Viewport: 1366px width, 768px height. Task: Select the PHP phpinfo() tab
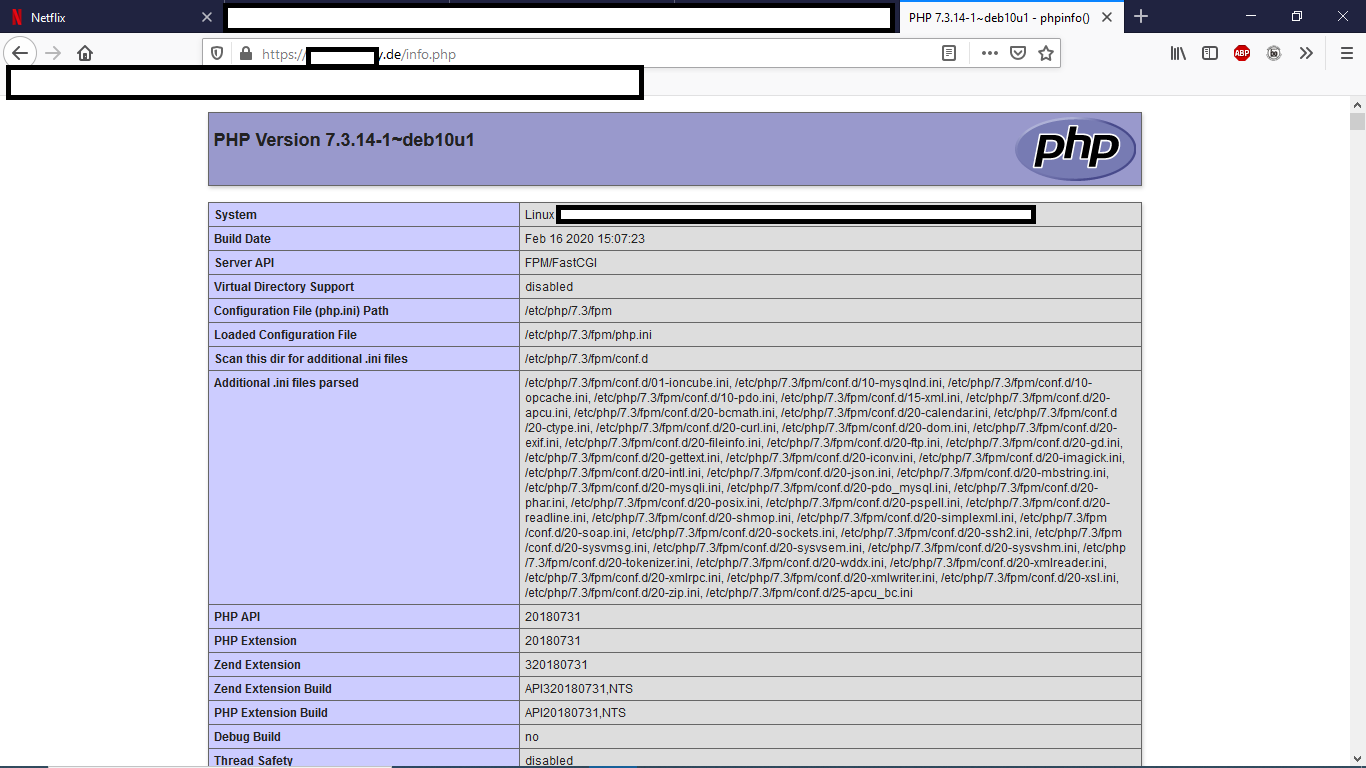click(x=998, y=17)
